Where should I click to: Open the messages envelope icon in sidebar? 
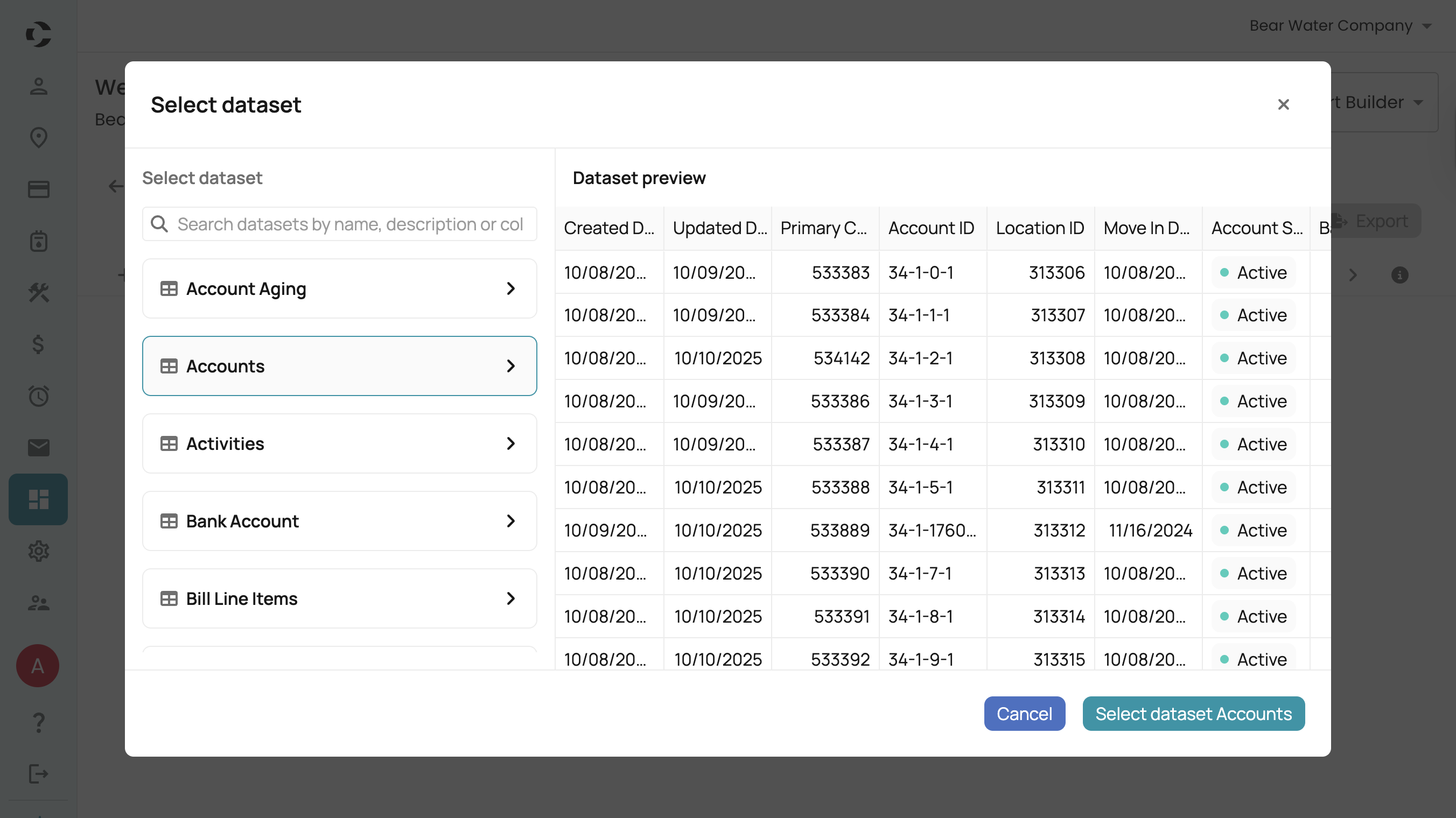(x=38, y=448)
